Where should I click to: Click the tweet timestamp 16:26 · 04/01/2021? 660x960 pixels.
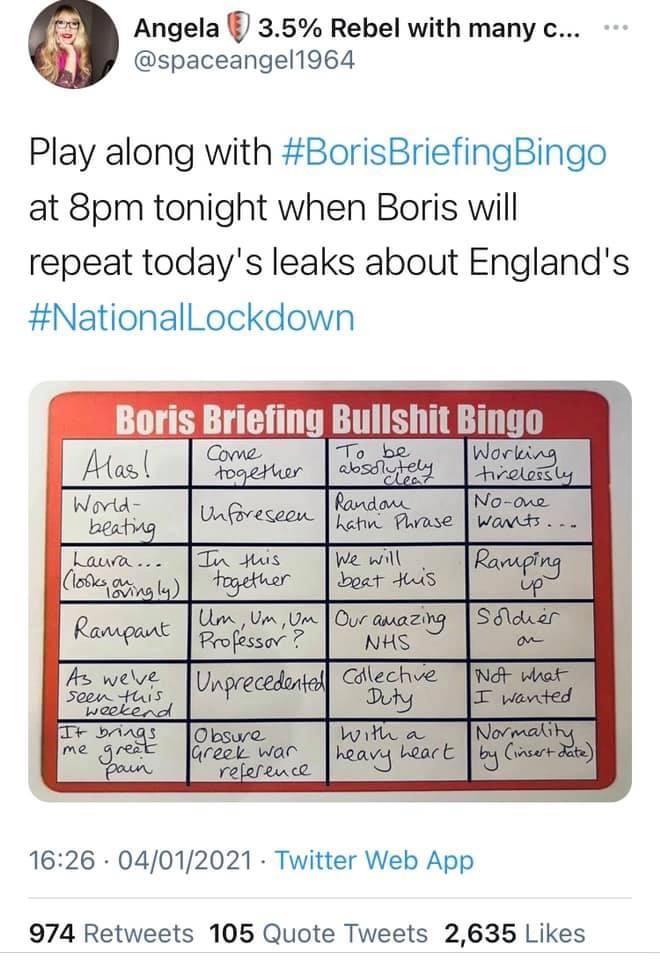coord(140,860)
